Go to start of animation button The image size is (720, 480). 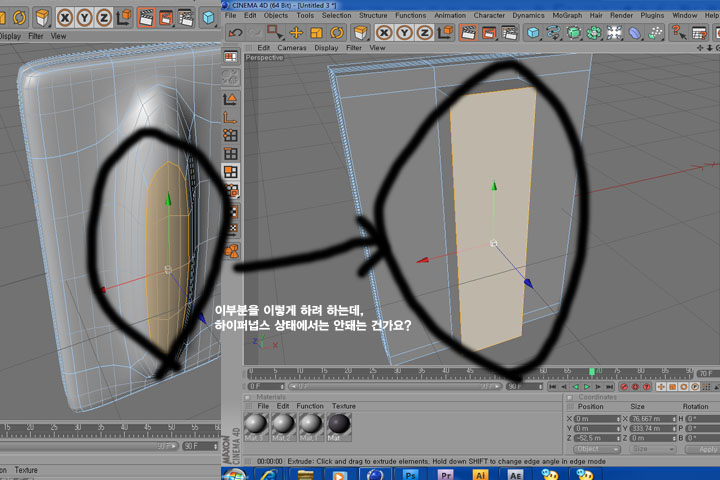tap(552, 387)
